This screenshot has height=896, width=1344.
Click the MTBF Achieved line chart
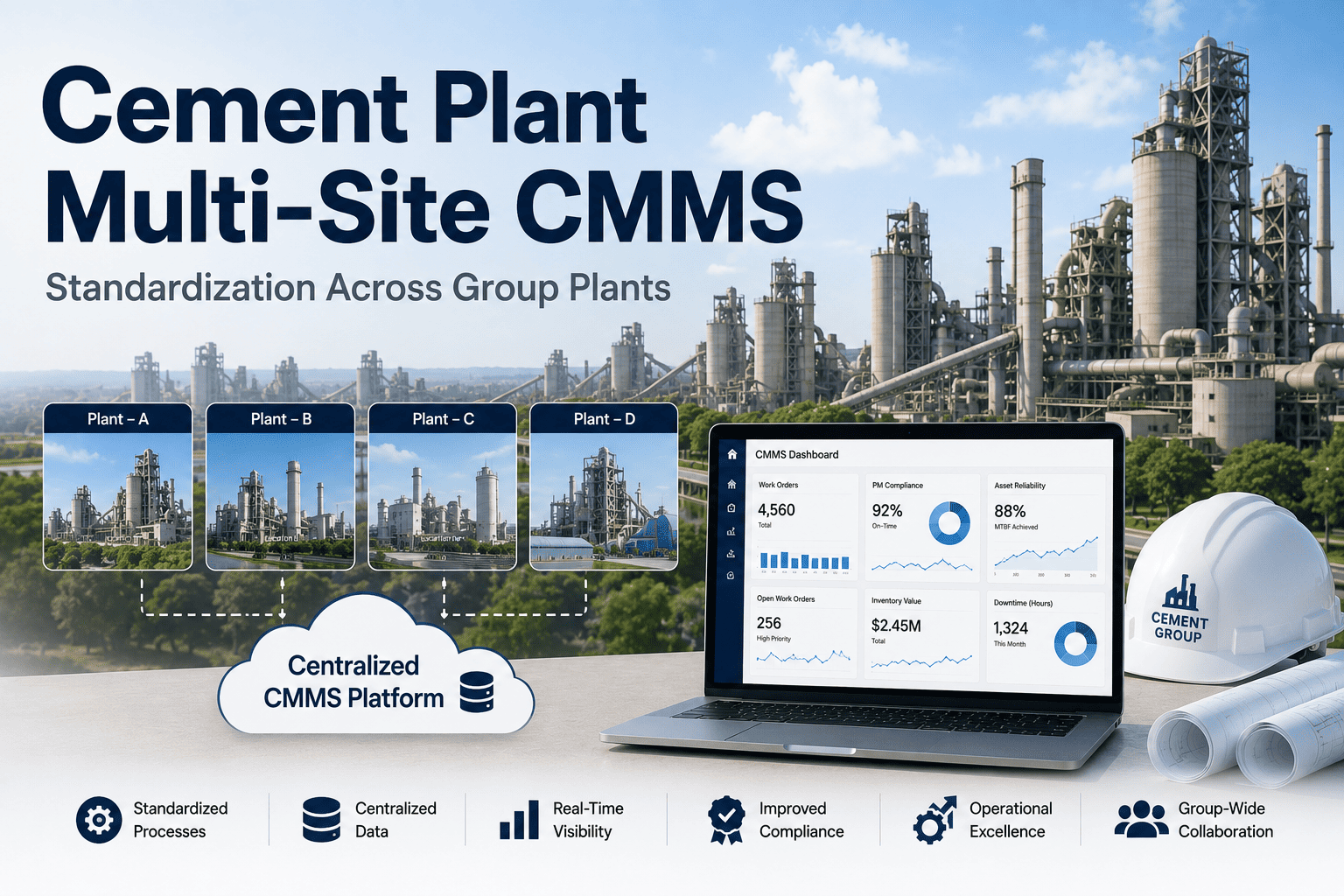click(1046, 554)
